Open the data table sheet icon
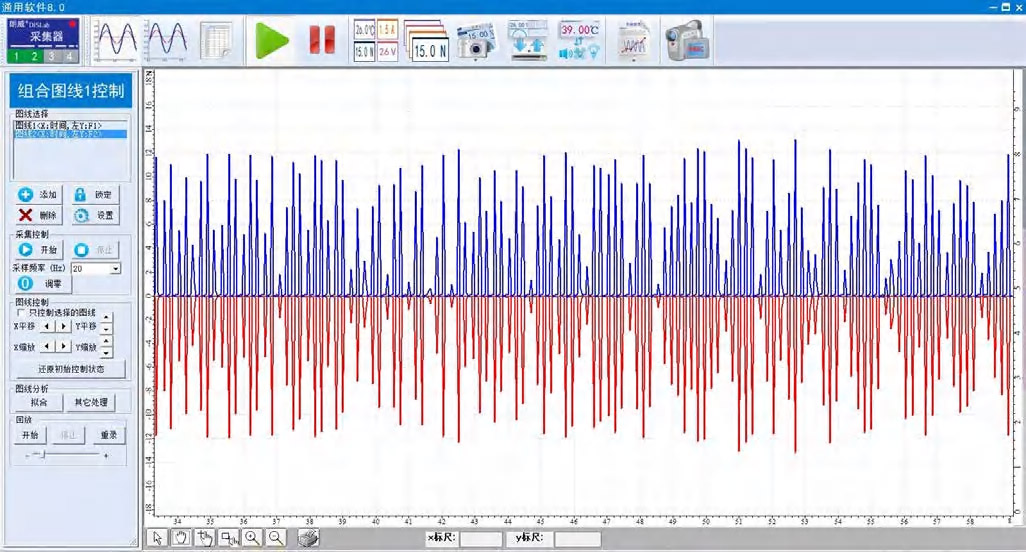Image resolution: width=1026 pixels, height=552 pixels. point(216,40)
